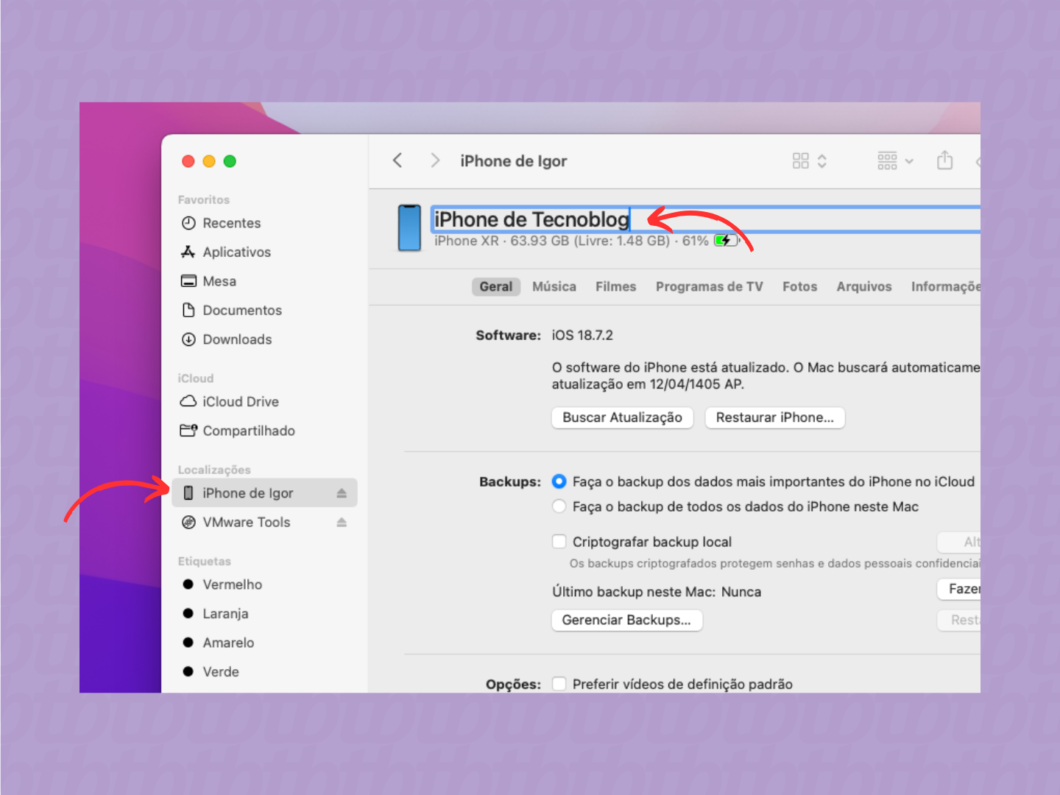The width and height of the screenshot is (1060, 795).
Task: Click the Etiquetas section header
Action: pyautogui.click(x=204, y=561)
